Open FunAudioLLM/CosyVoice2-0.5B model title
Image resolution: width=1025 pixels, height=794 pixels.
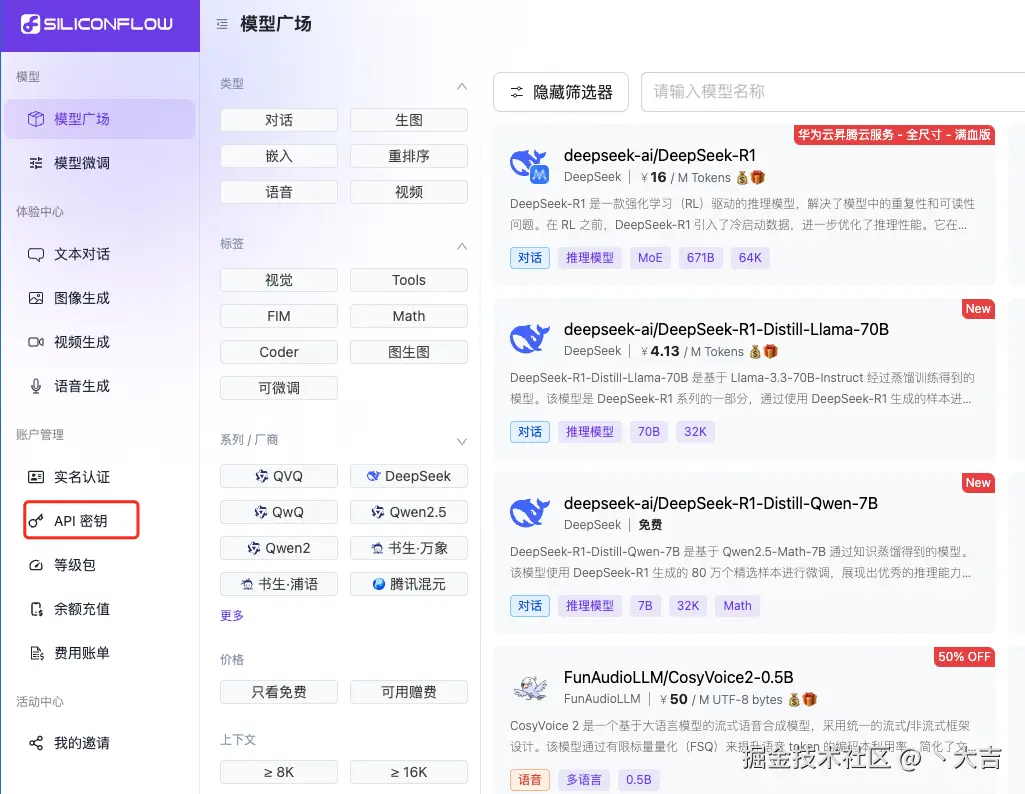click(679, 677)
